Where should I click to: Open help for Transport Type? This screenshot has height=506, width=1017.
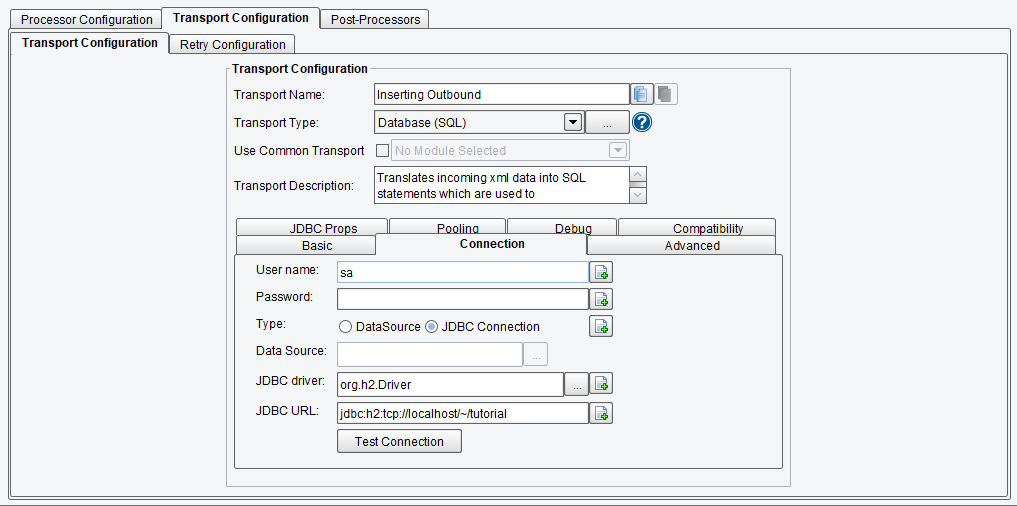coord(641,122)
